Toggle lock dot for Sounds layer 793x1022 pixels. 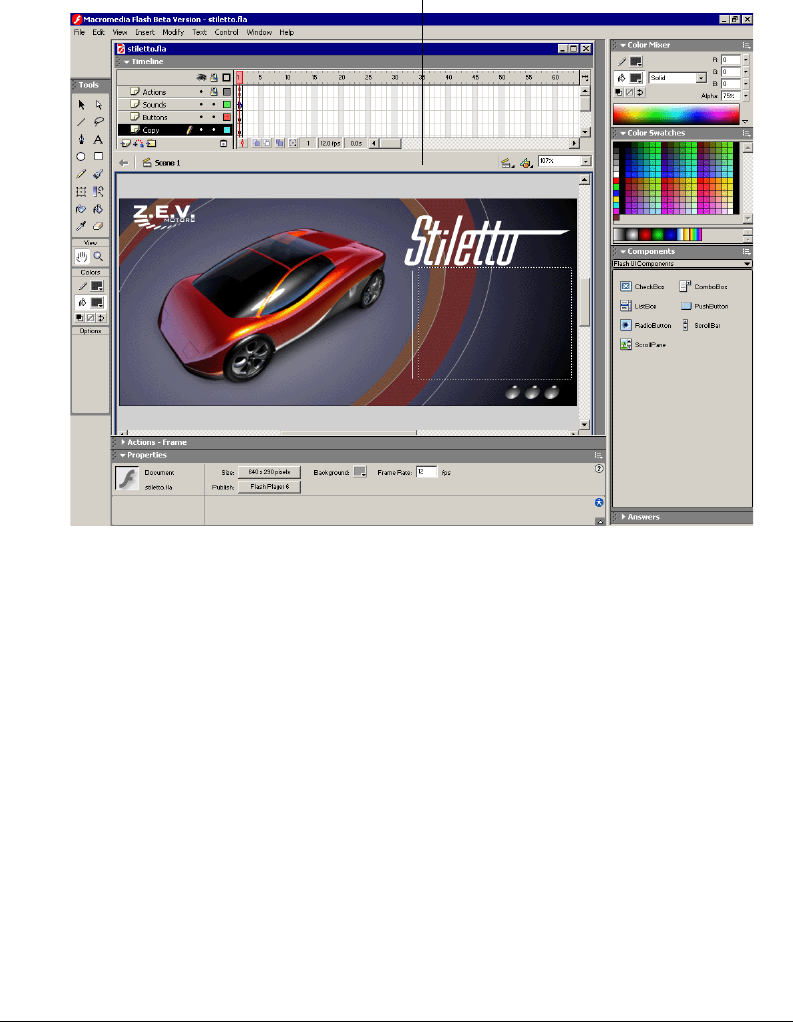[x=214, y=104]
